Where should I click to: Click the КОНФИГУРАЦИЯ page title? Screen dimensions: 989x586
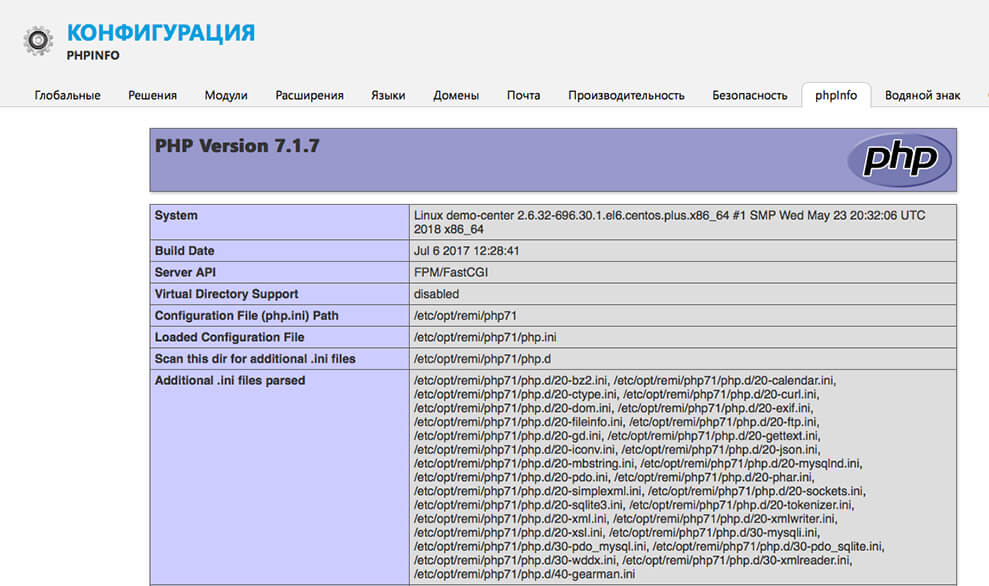[161, 32]
